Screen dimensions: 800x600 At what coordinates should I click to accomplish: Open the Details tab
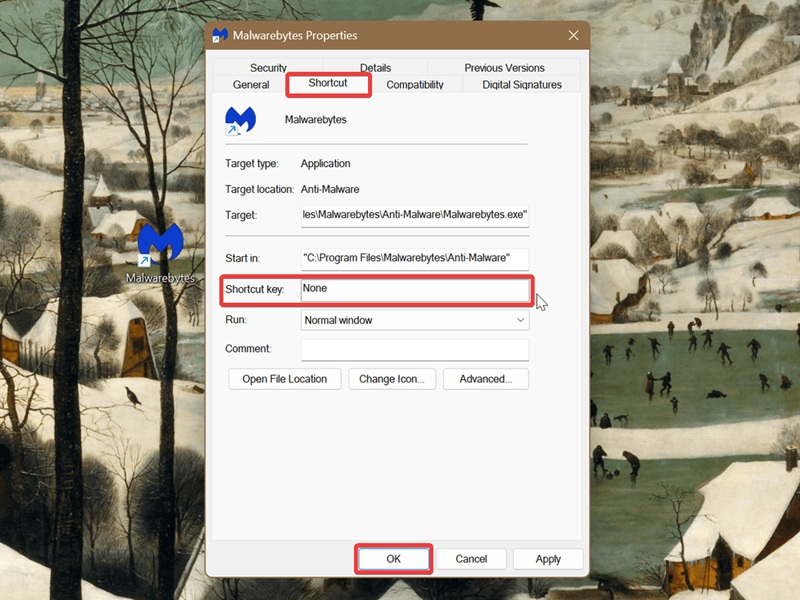375,67
